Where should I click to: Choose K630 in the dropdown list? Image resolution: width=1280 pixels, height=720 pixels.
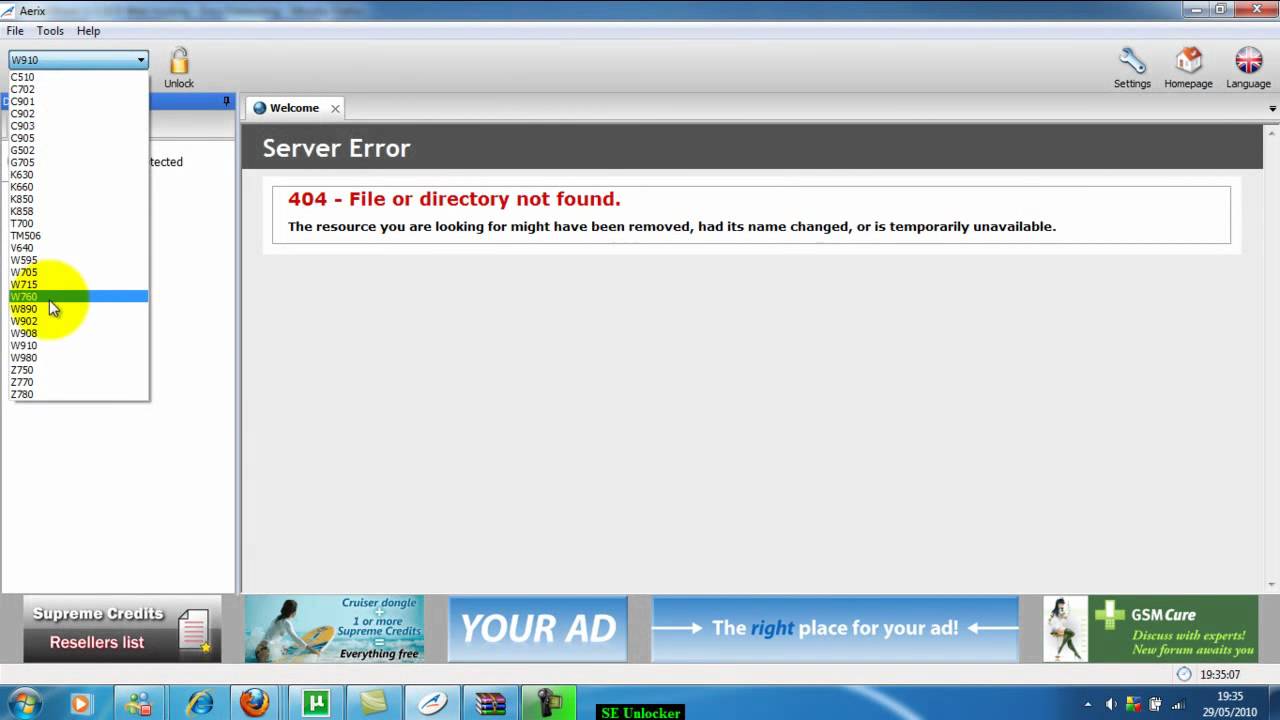pos(79,175)
